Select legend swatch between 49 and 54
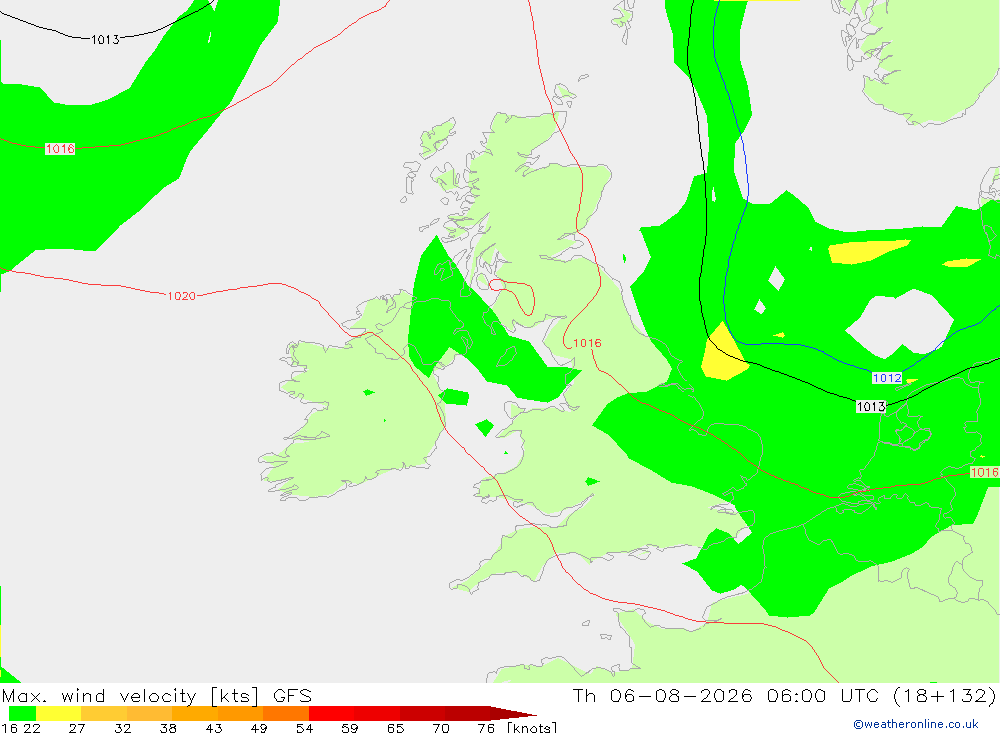 tap(286, 713)
